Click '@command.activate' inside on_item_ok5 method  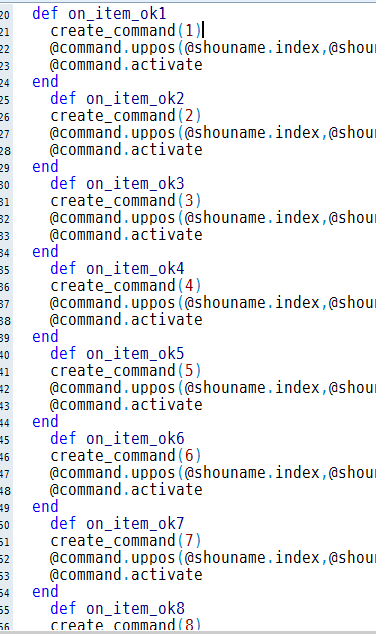point(126,404)
